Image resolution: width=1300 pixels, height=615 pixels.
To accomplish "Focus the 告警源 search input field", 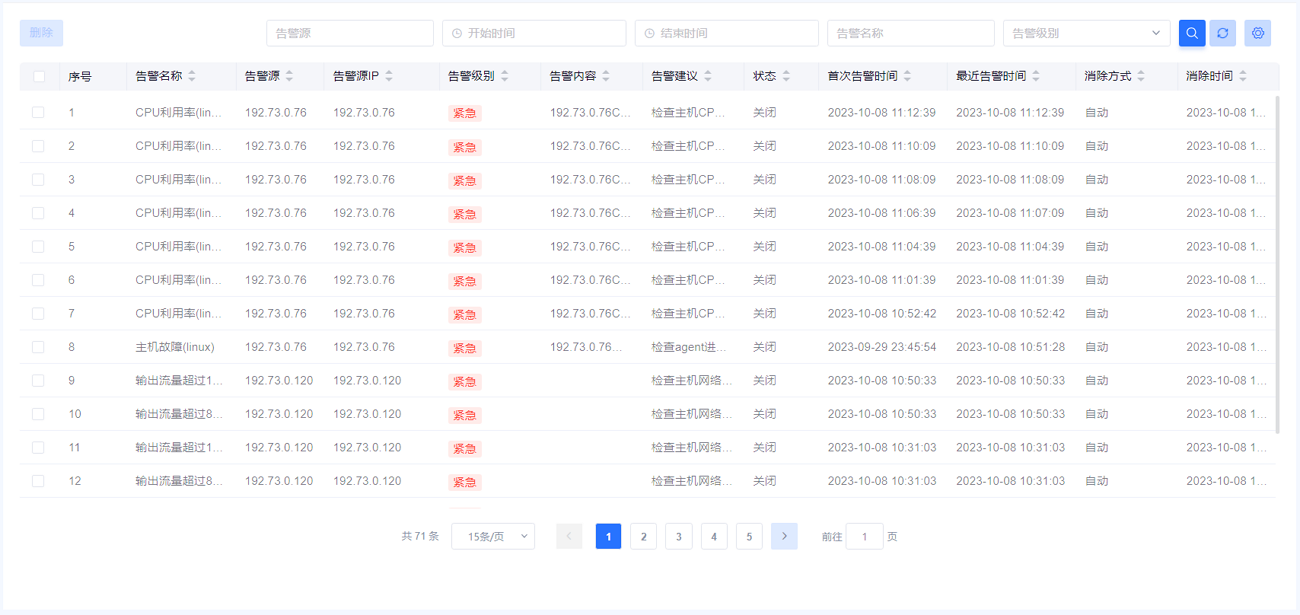I will tap(349, 33).
